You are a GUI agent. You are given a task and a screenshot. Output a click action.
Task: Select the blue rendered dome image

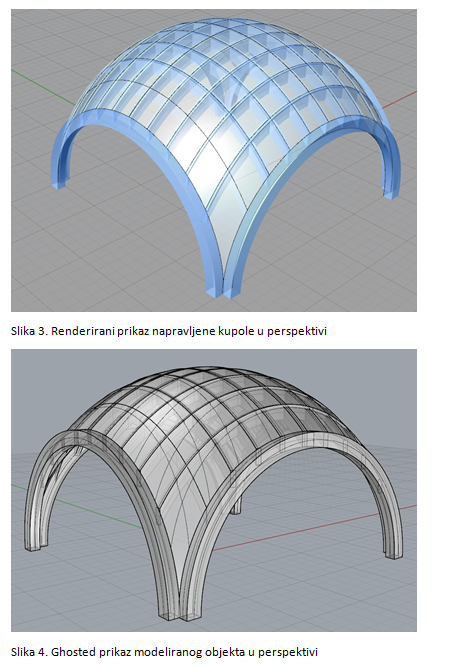(214, 160)
